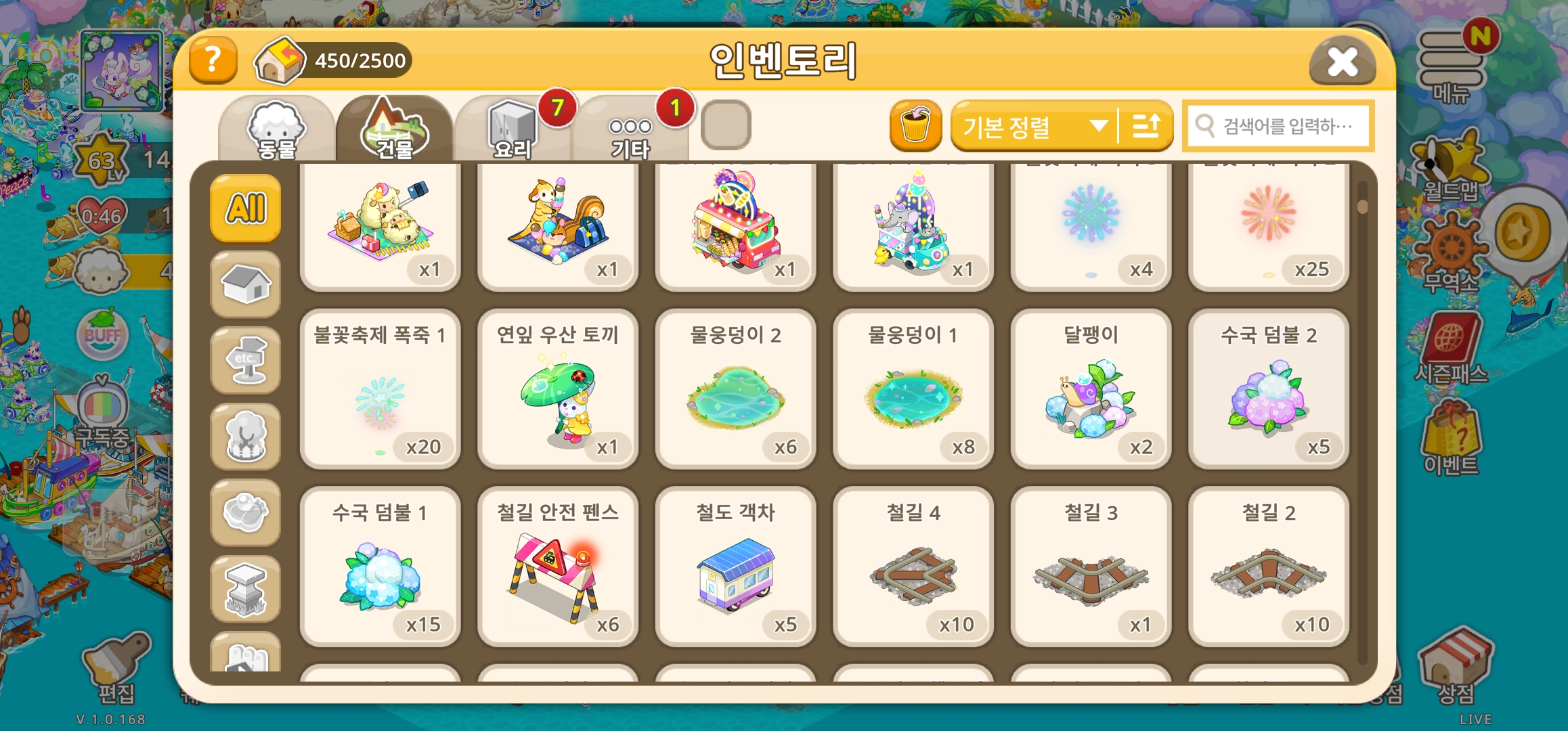This screenshot has height=731, width=1568.
Task: Open the orange question mark help button
Action: pos(213,61)
